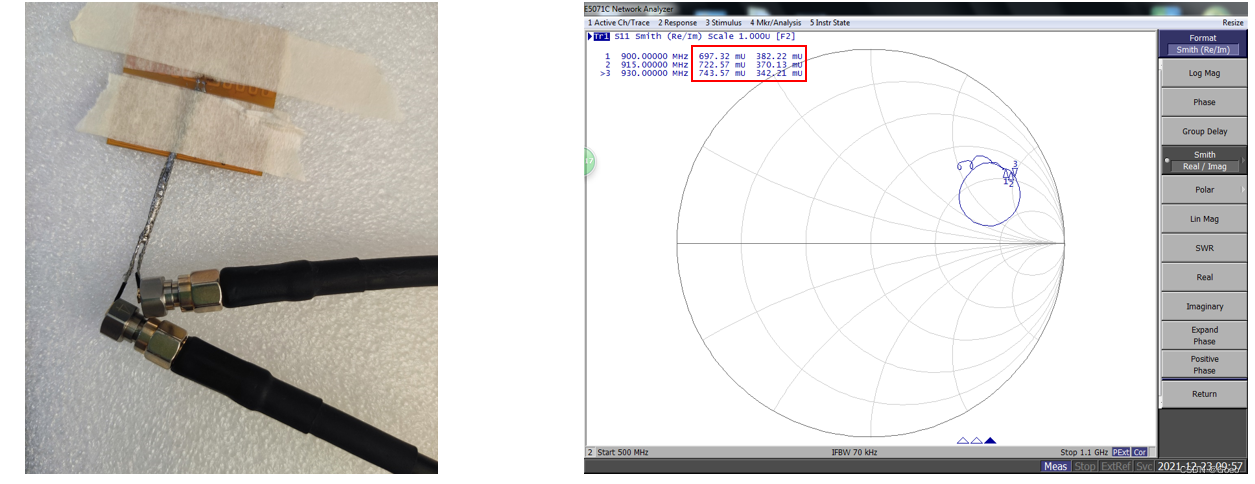The image size is (1255, 484).
Task: Click the first hollow marker triangle below chart
Action: [x=963, y=440]
